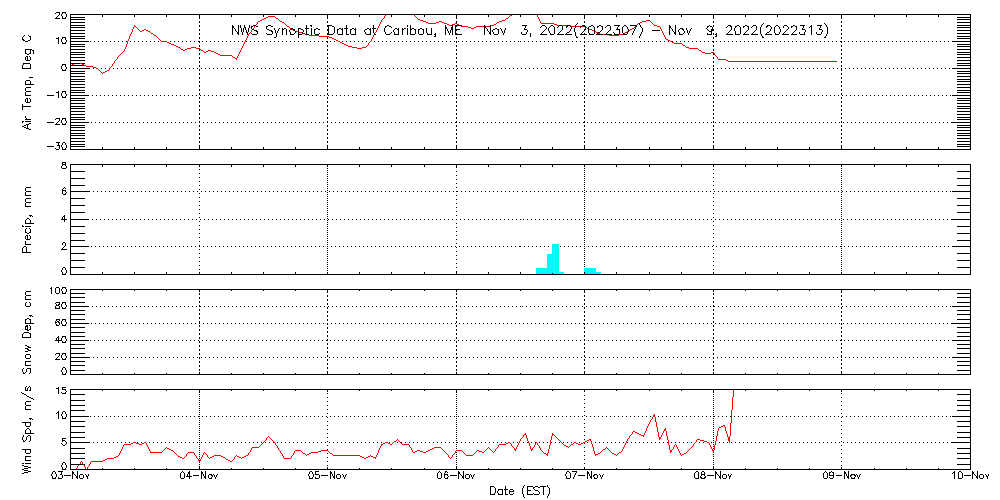
Task: Click the '15' tick on the wind speed axis
Action: click(x=62, y=390)
